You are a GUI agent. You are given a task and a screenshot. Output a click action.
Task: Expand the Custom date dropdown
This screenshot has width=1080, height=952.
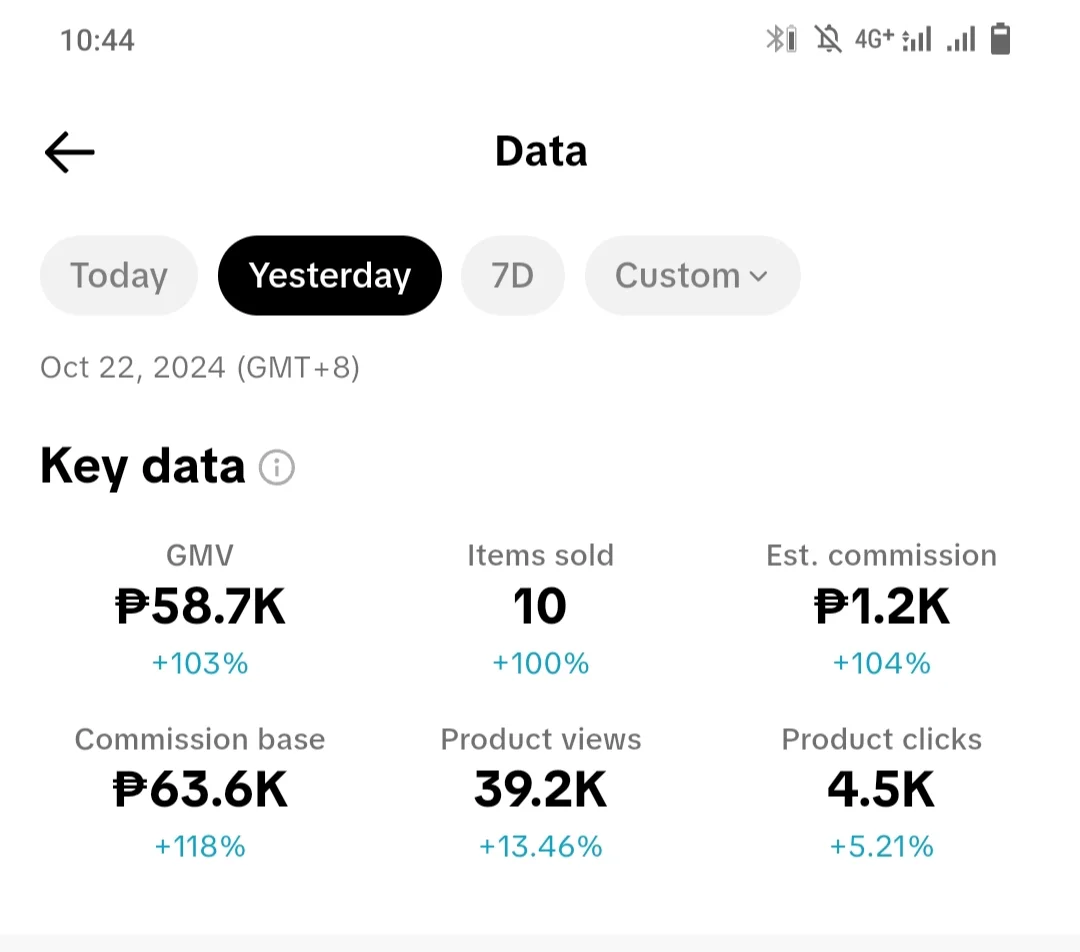coord(692,276)
